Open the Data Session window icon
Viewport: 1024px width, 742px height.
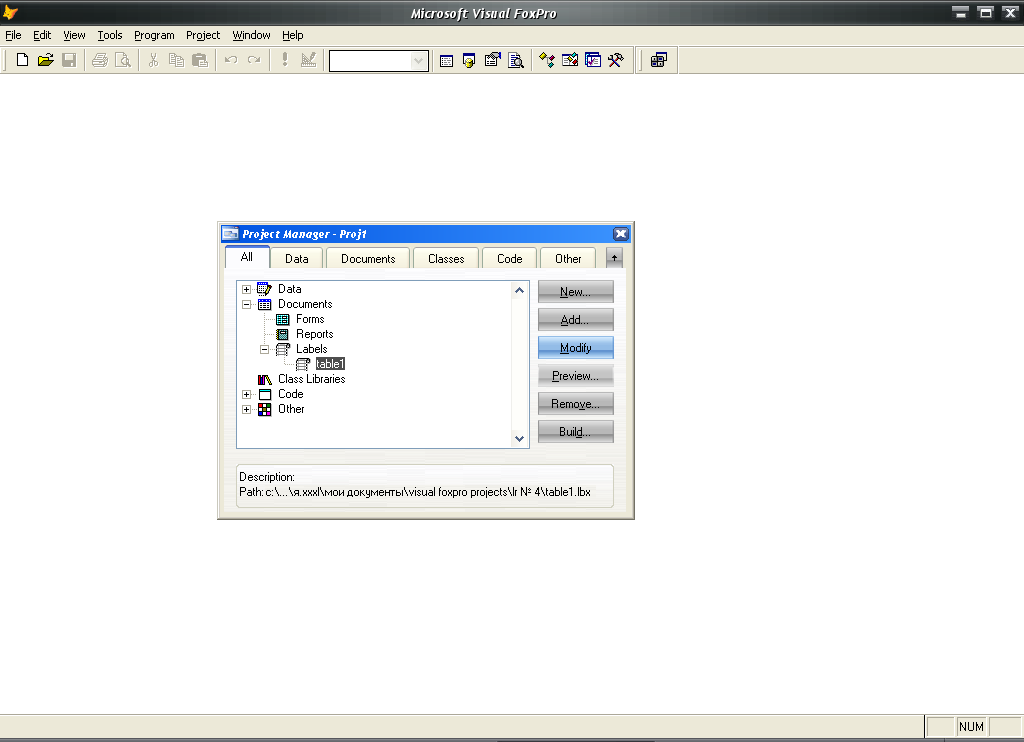[469, 61]
